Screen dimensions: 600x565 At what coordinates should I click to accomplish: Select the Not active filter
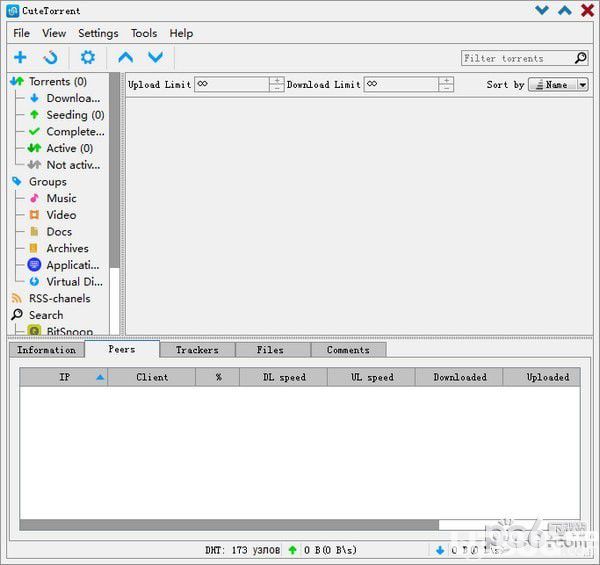tap(64, 165)
